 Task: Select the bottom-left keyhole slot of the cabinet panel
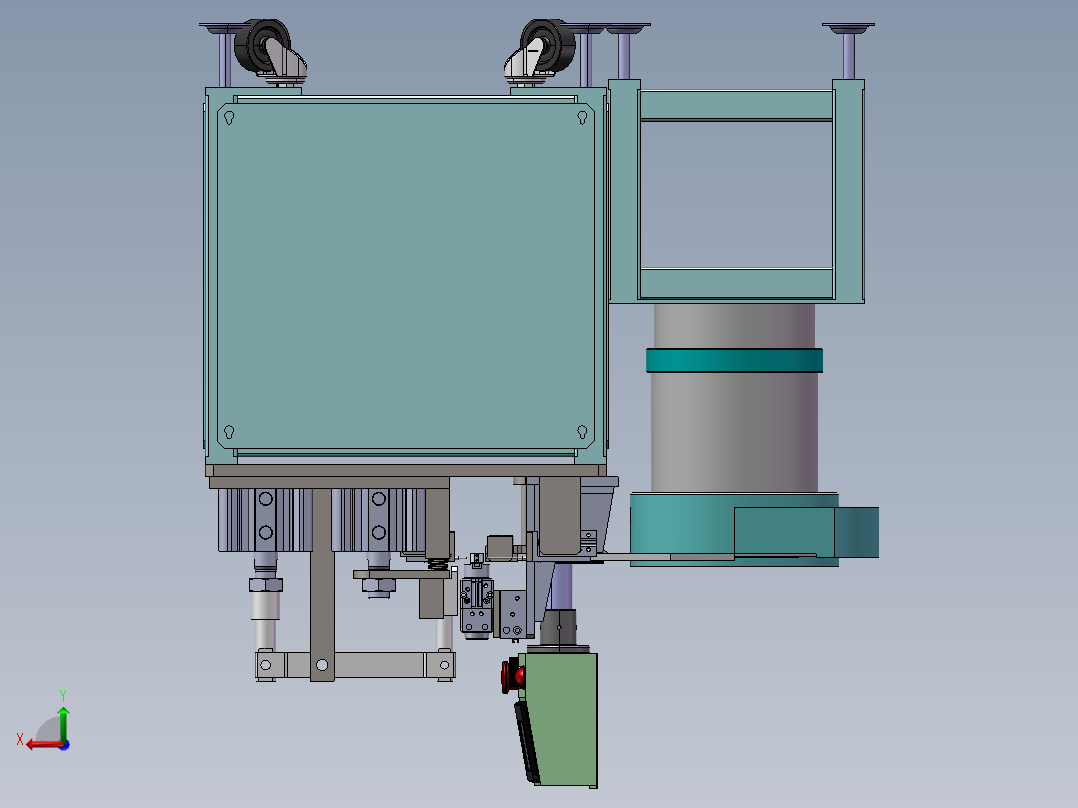230,432
